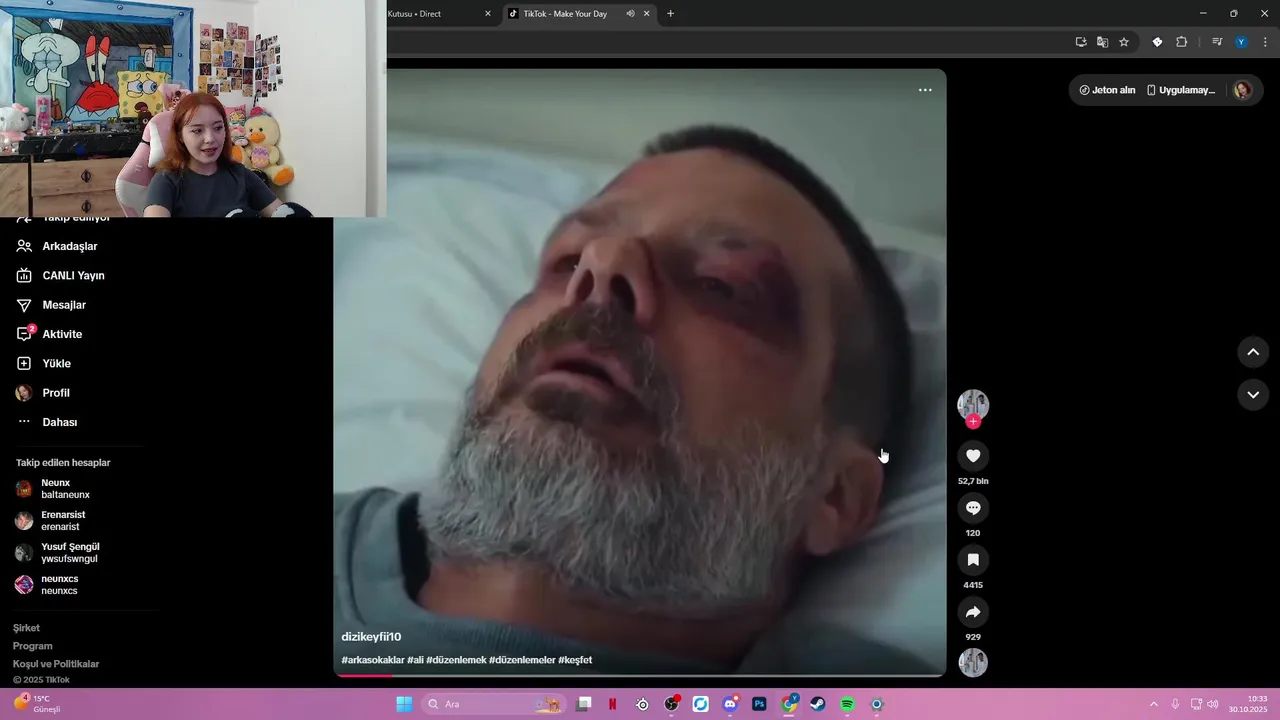
Task: Click the #keşfet hashtag
Action: click(x=575, y=660)
